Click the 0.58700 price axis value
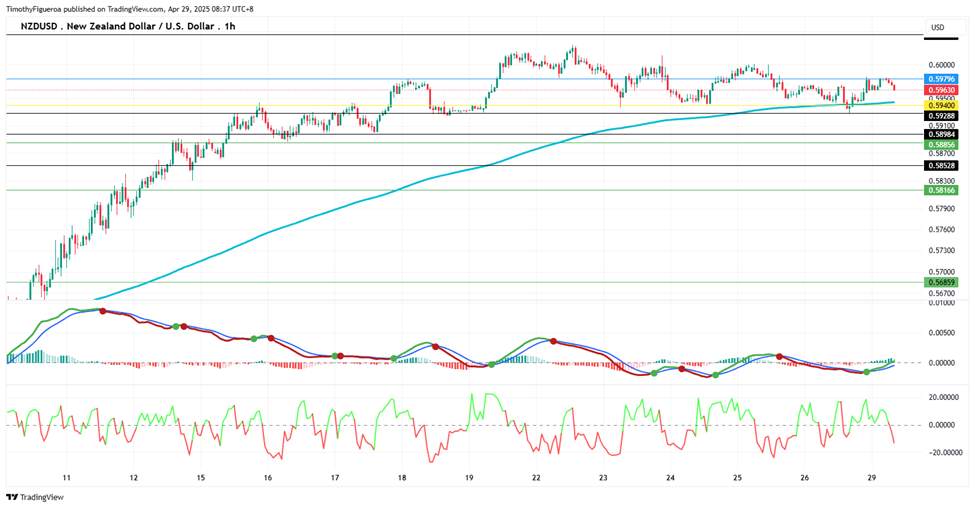This screenshot has height=508, width=975. pyautogui.click(x=941, y=153)
